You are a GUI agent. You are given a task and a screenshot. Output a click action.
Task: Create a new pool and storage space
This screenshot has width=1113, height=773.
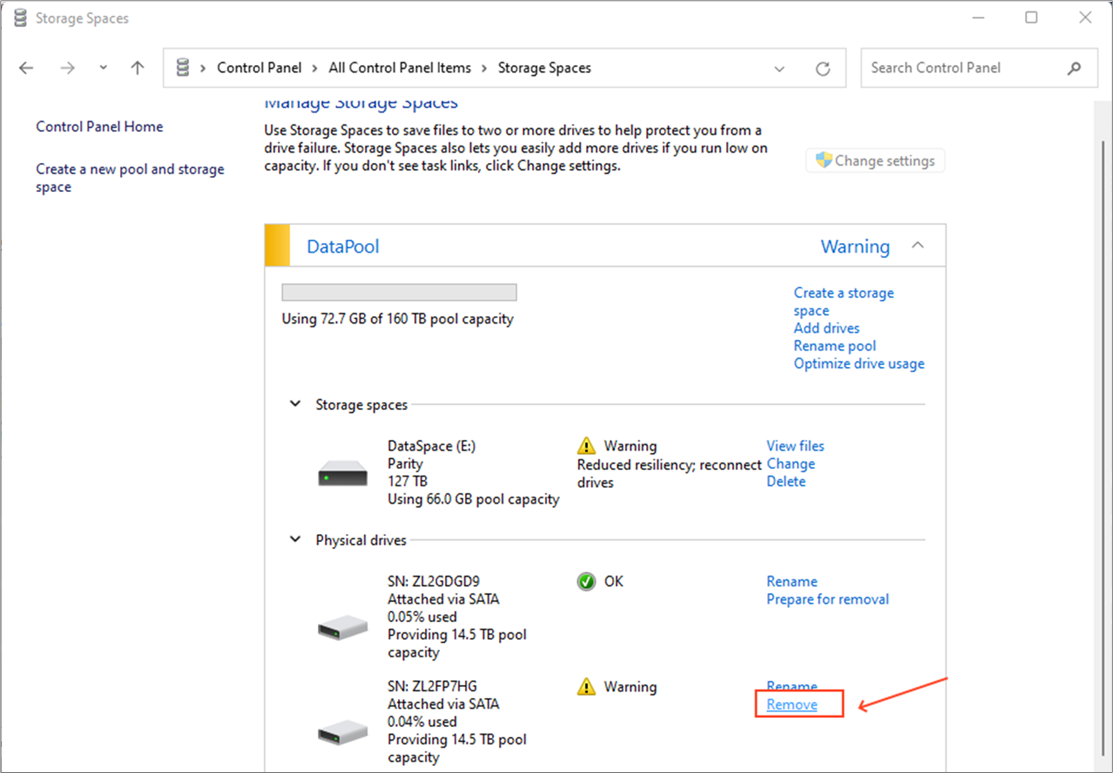pyautogui.click(x=130, y=178)
